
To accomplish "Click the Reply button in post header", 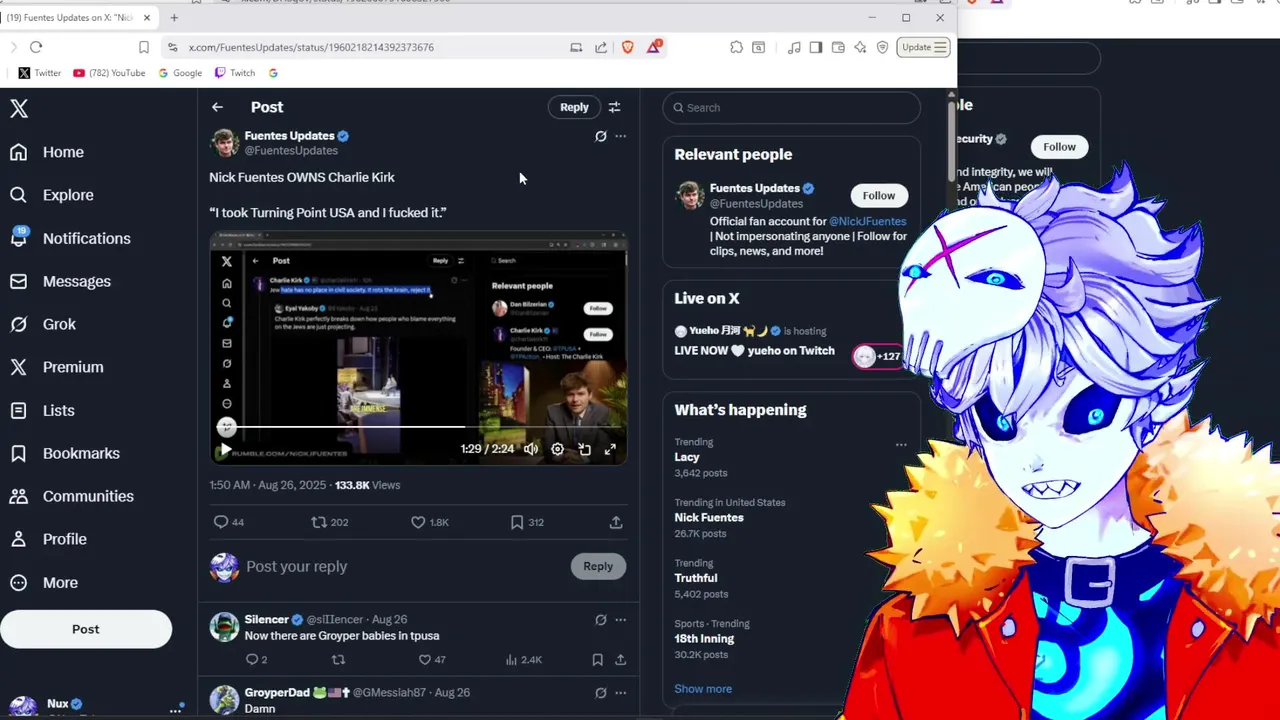I will 574,107.
